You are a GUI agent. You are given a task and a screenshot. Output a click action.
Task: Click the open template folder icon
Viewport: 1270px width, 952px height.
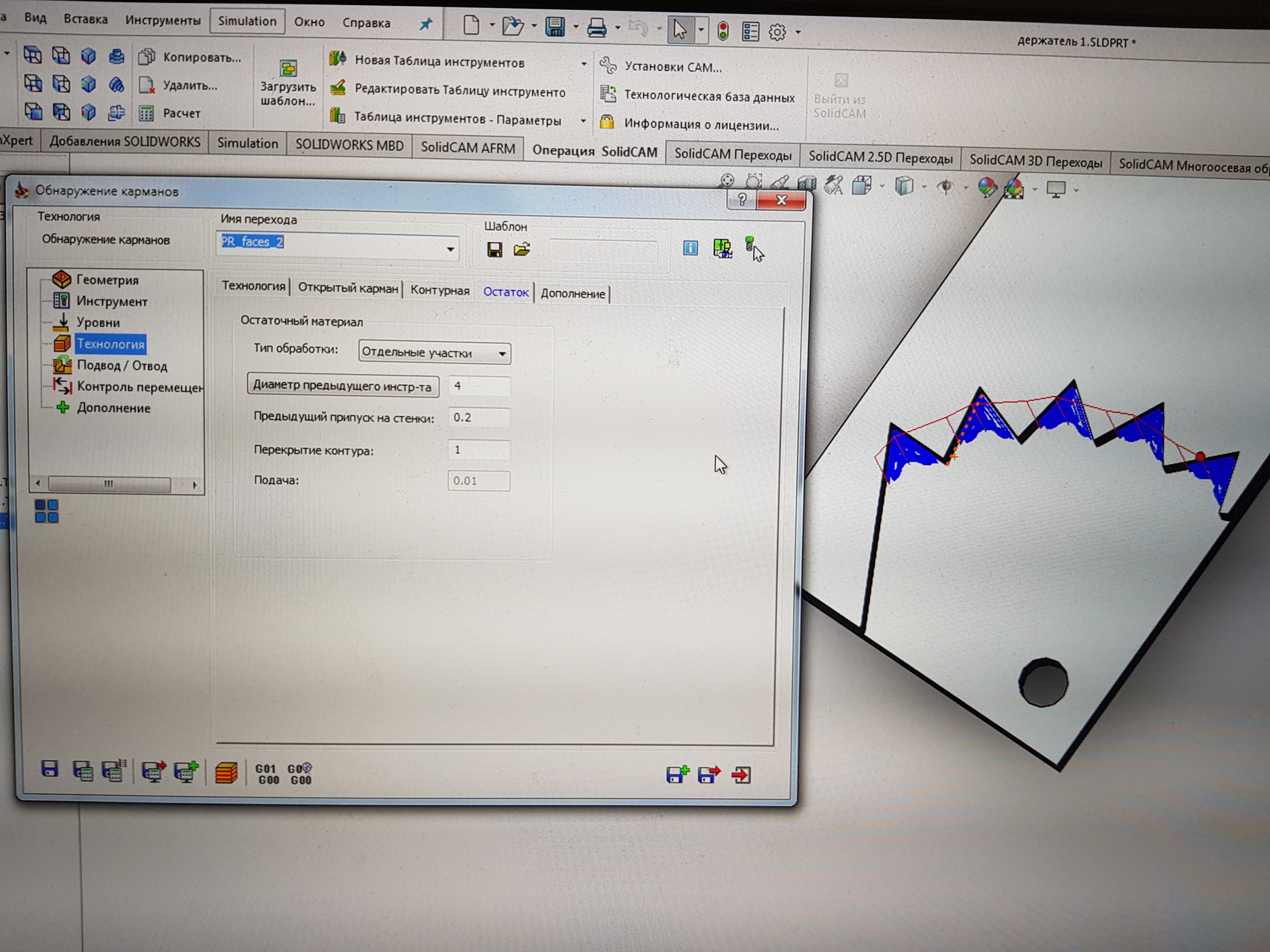(522, 250)
